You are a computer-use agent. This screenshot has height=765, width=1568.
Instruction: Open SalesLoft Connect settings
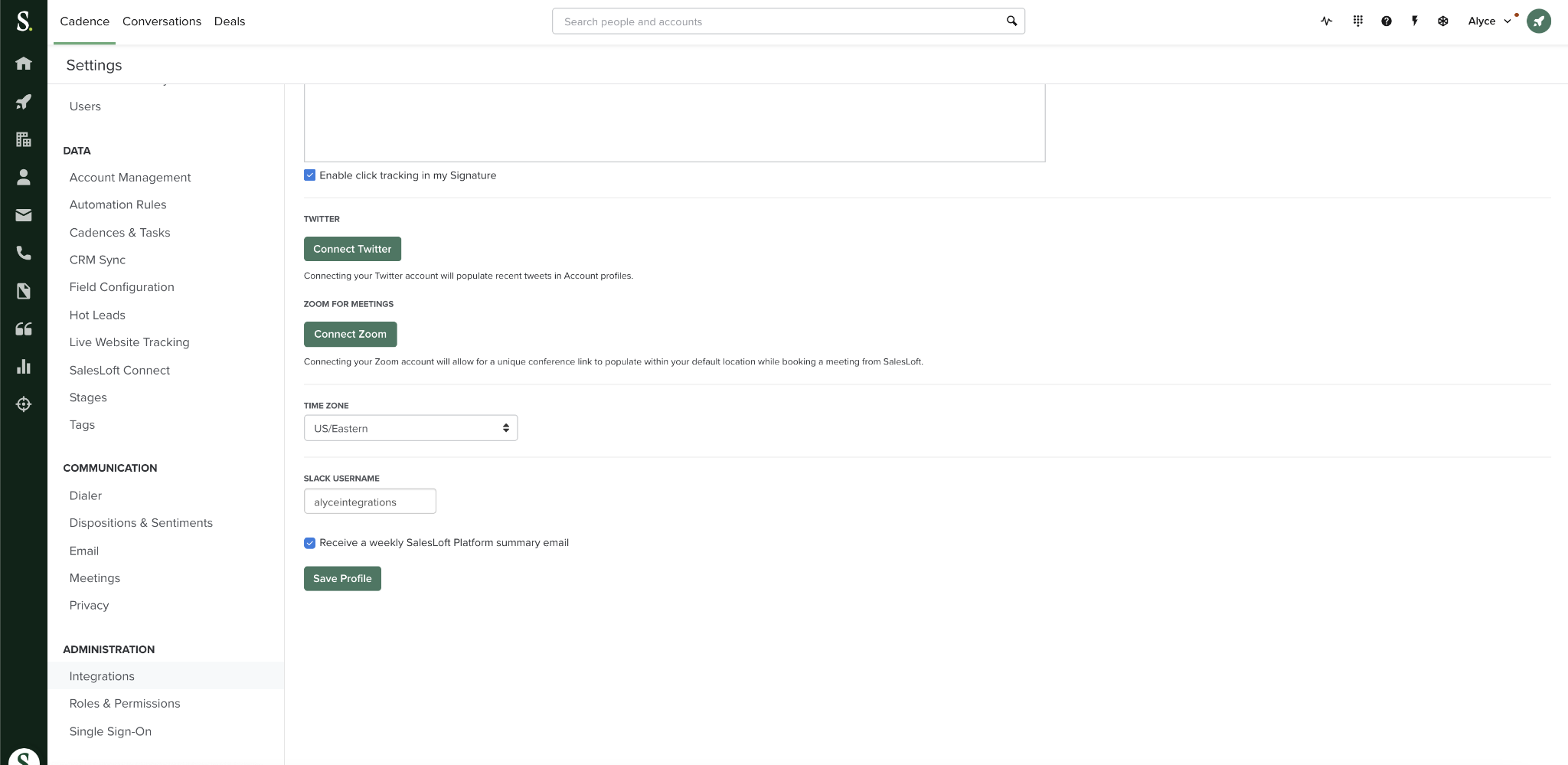coord(119,371)
